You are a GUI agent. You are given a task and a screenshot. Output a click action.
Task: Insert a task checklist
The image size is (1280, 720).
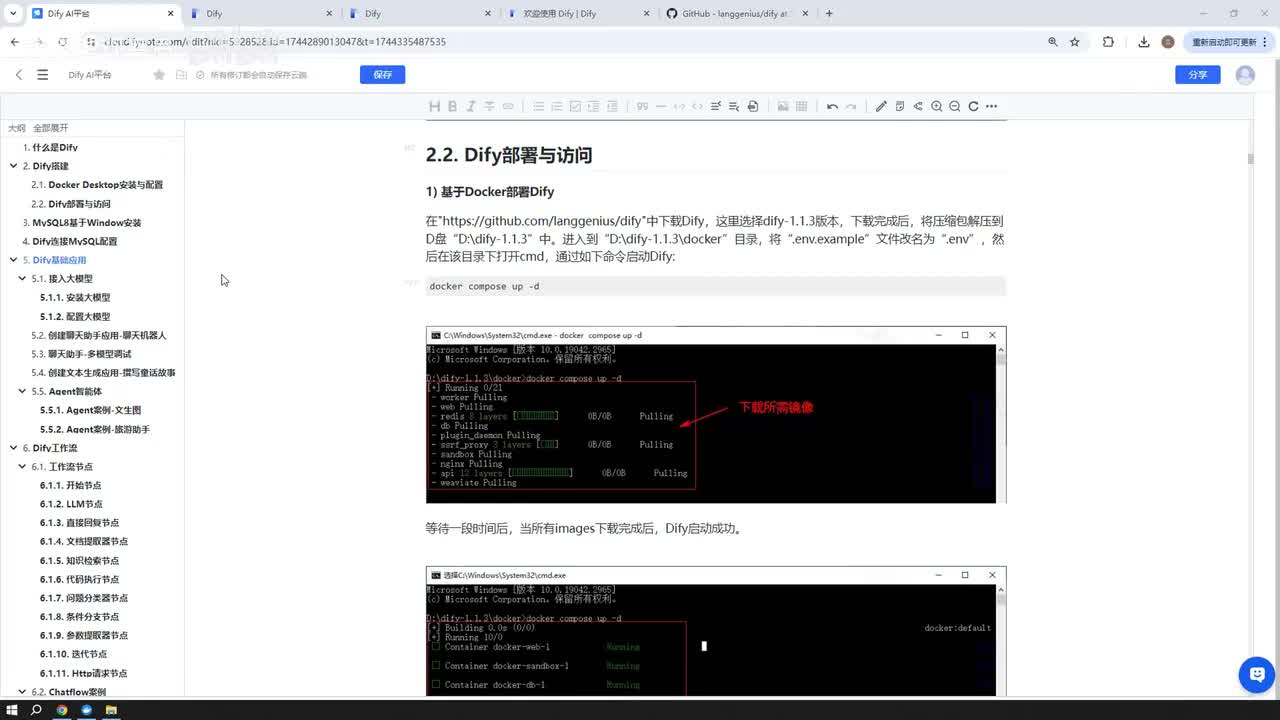(575, 106)
